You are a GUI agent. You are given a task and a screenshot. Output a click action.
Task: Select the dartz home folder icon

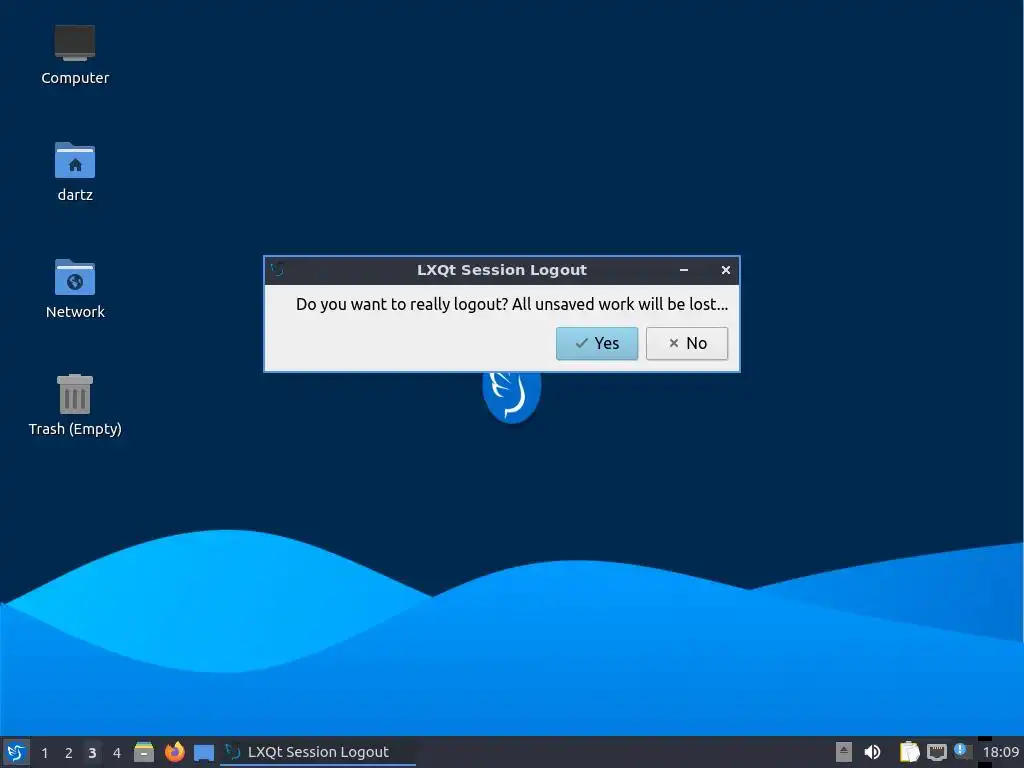[74, 172]
